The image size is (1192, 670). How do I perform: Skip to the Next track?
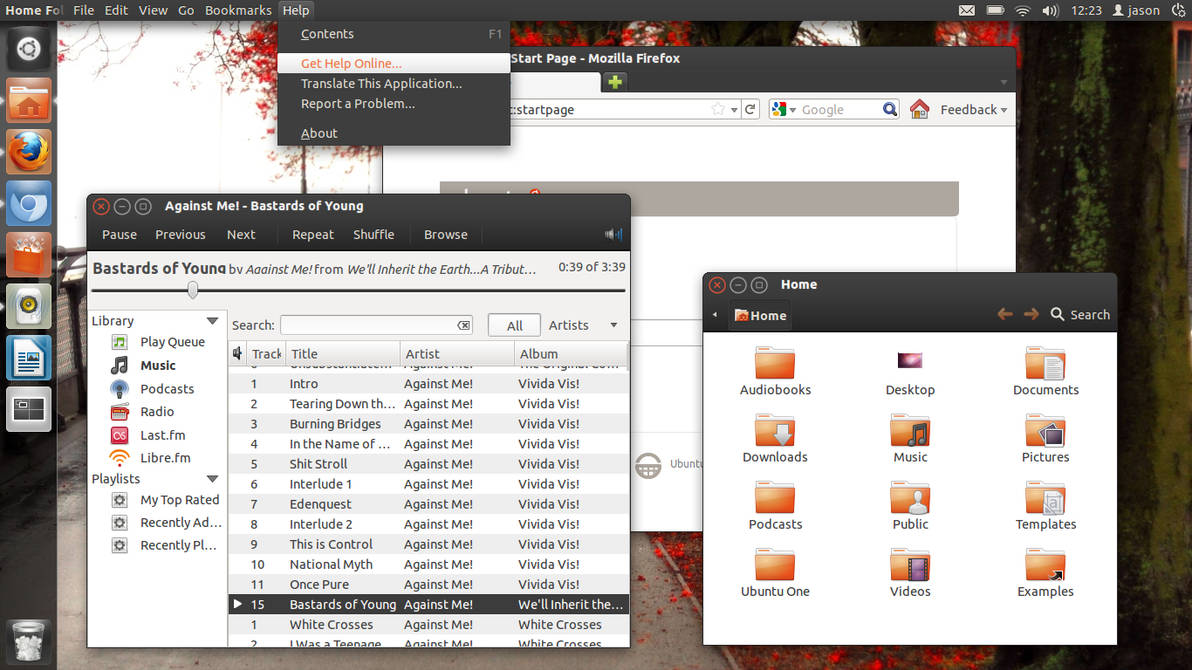241,234
